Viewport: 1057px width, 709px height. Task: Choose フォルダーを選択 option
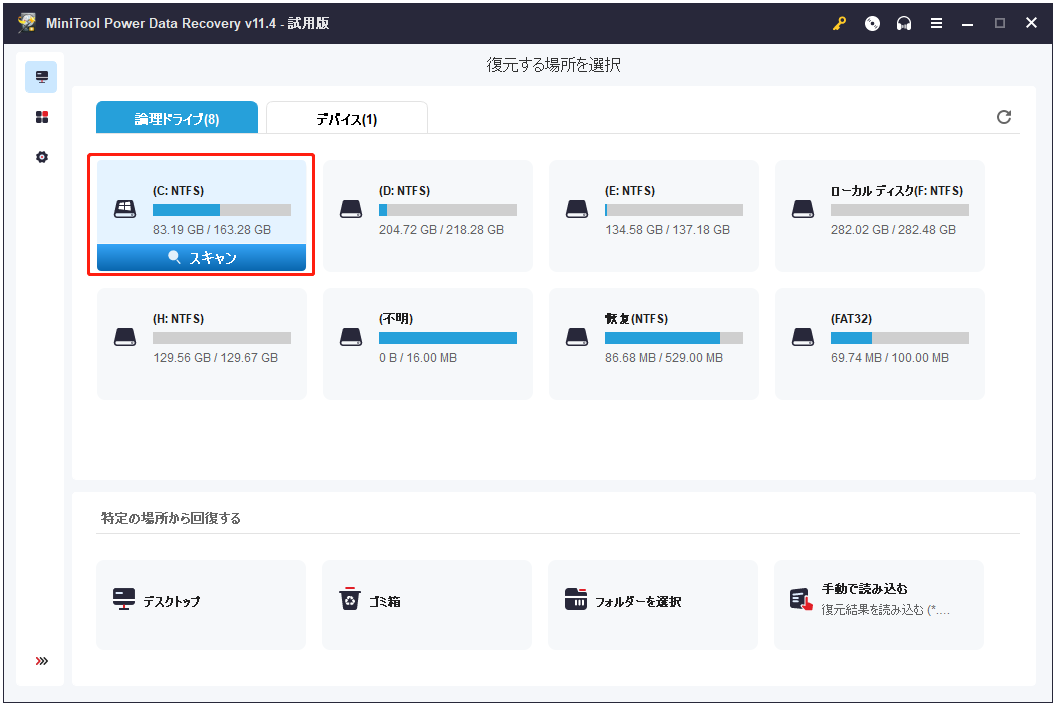653,605
